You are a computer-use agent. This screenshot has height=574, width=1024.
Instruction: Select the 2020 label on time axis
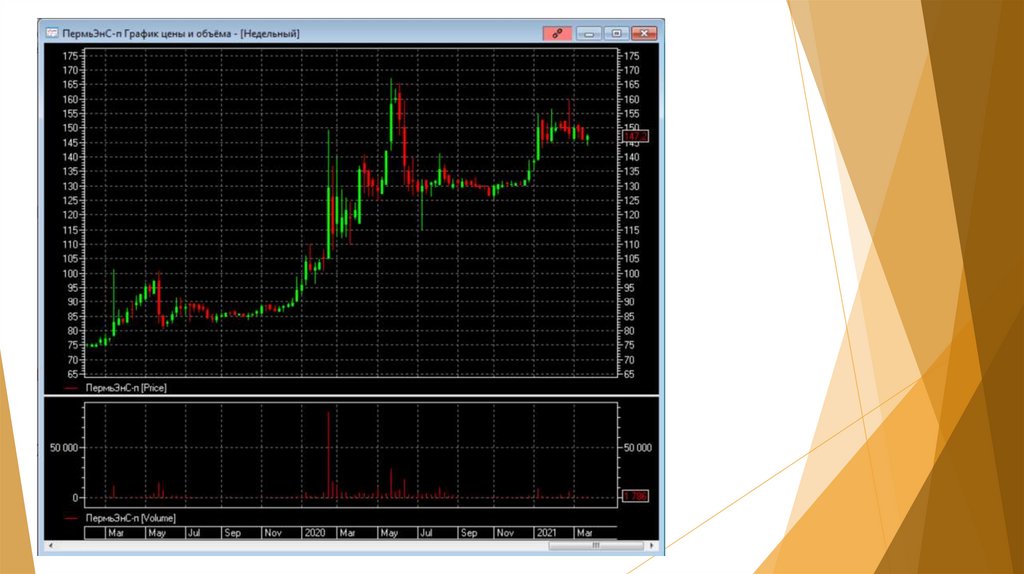pyautogui.click(x=314, y=533)
